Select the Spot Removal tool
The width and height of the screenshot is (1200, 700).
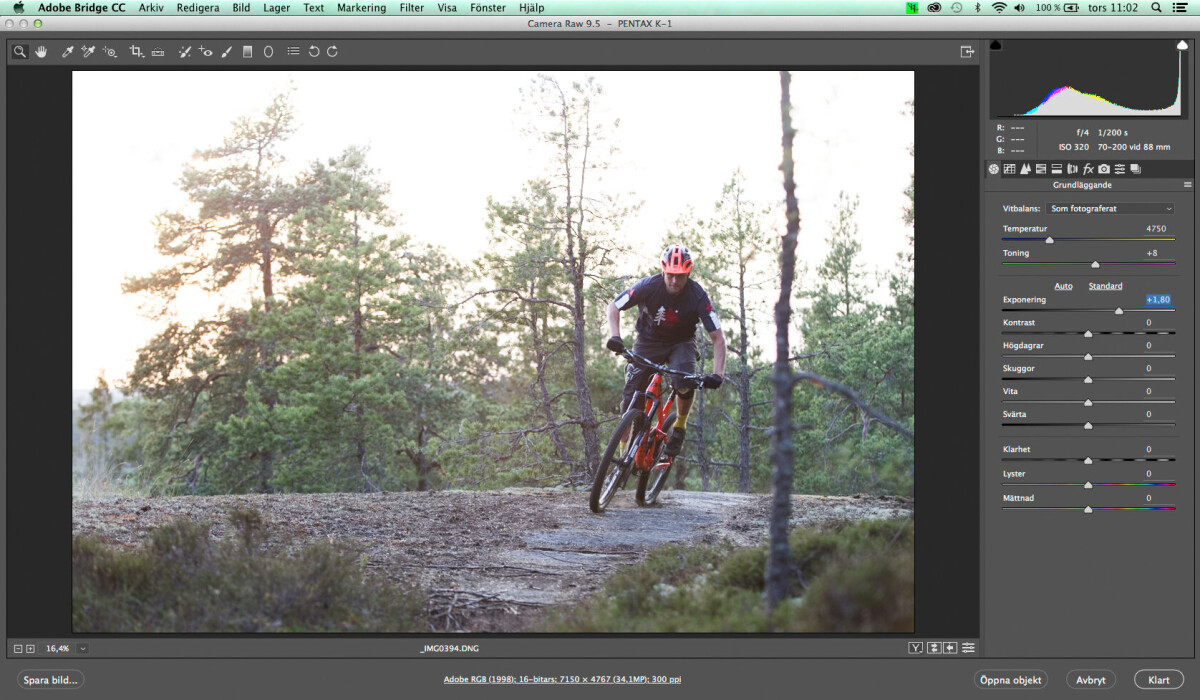pyautogui.click(x=185, y=51)
